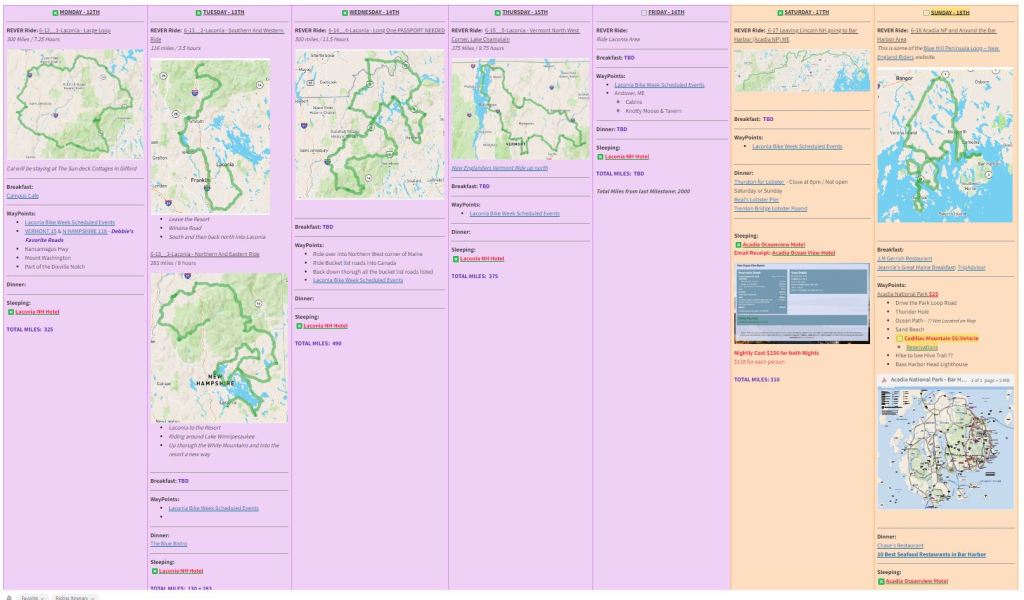Open the Campus Cafe breakfast link

[23, 196]
